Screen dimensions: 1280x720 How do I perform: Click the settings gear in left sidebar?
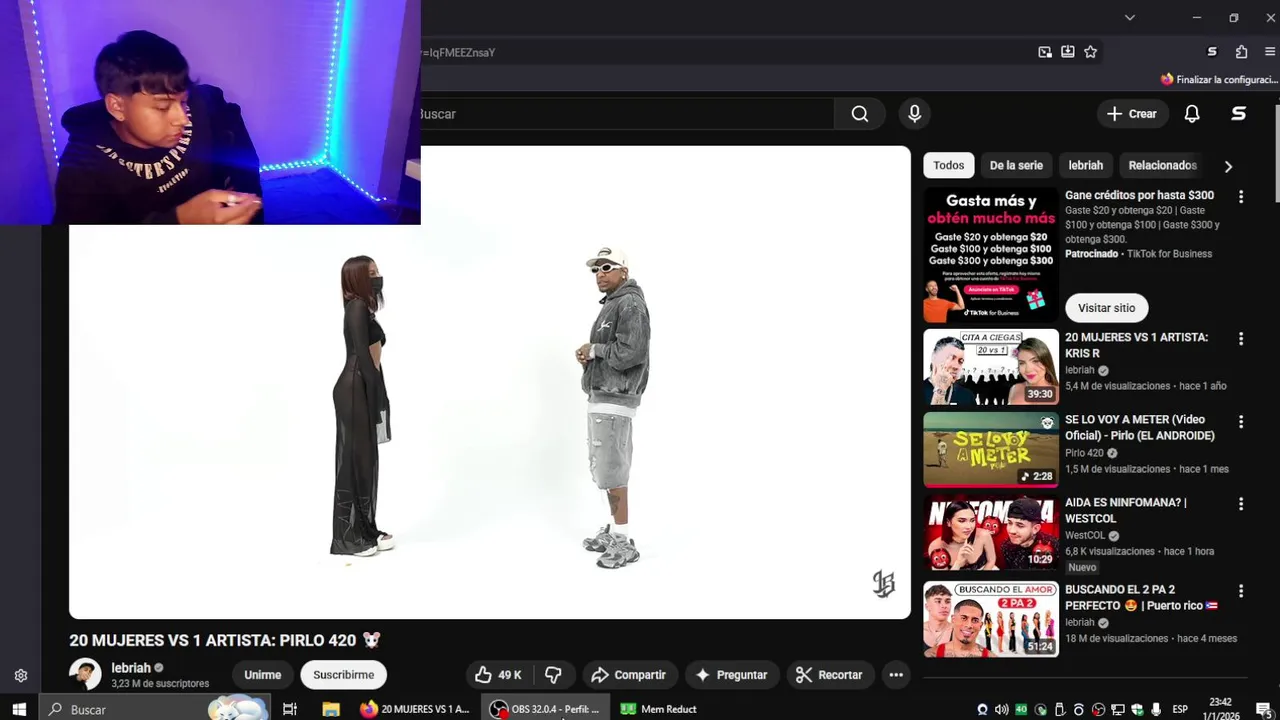pyautogui.click(x=20, y=675)
